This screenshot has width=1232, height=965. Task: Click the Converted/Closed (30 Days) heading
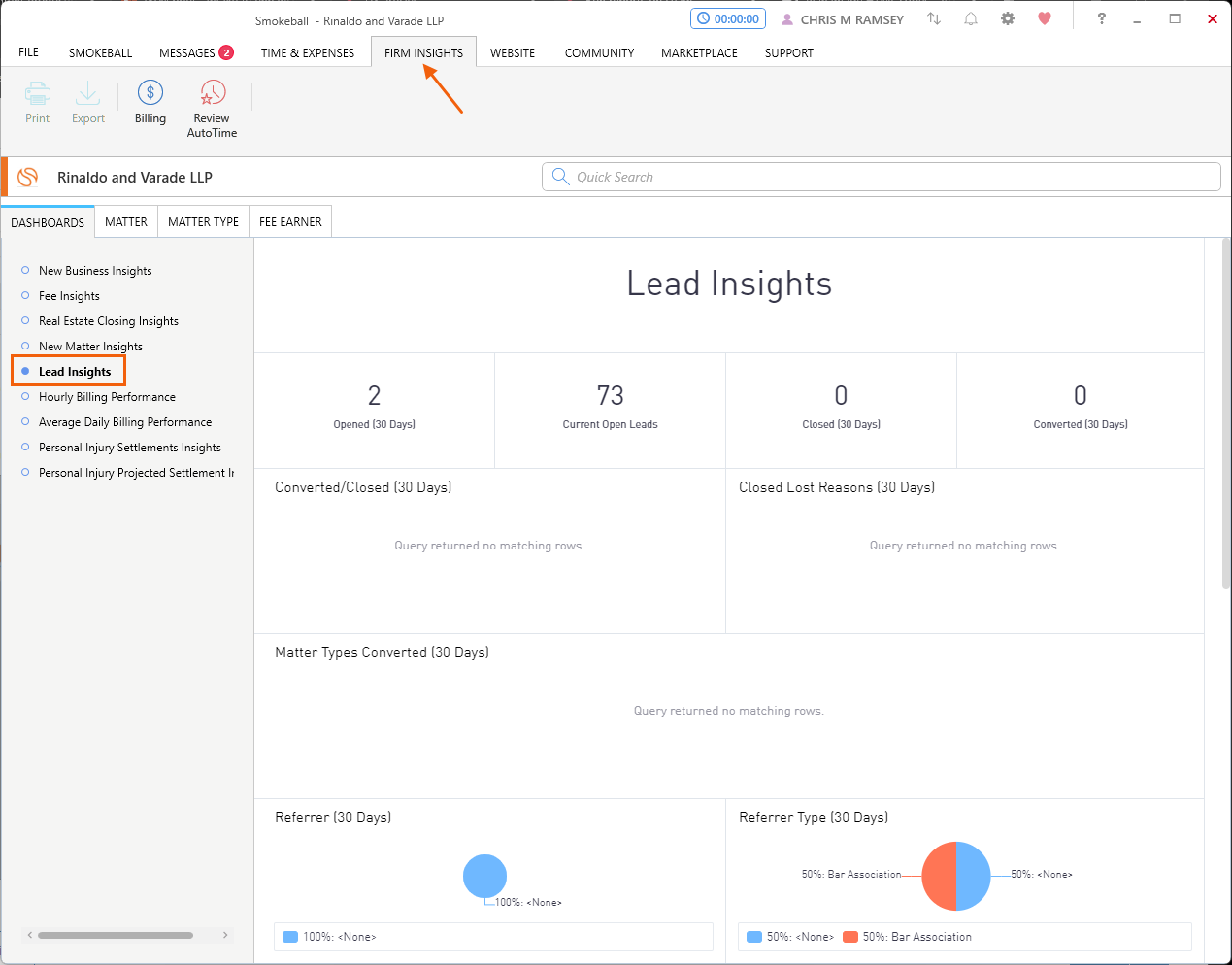pyautogui.click(x=363, y=487)
